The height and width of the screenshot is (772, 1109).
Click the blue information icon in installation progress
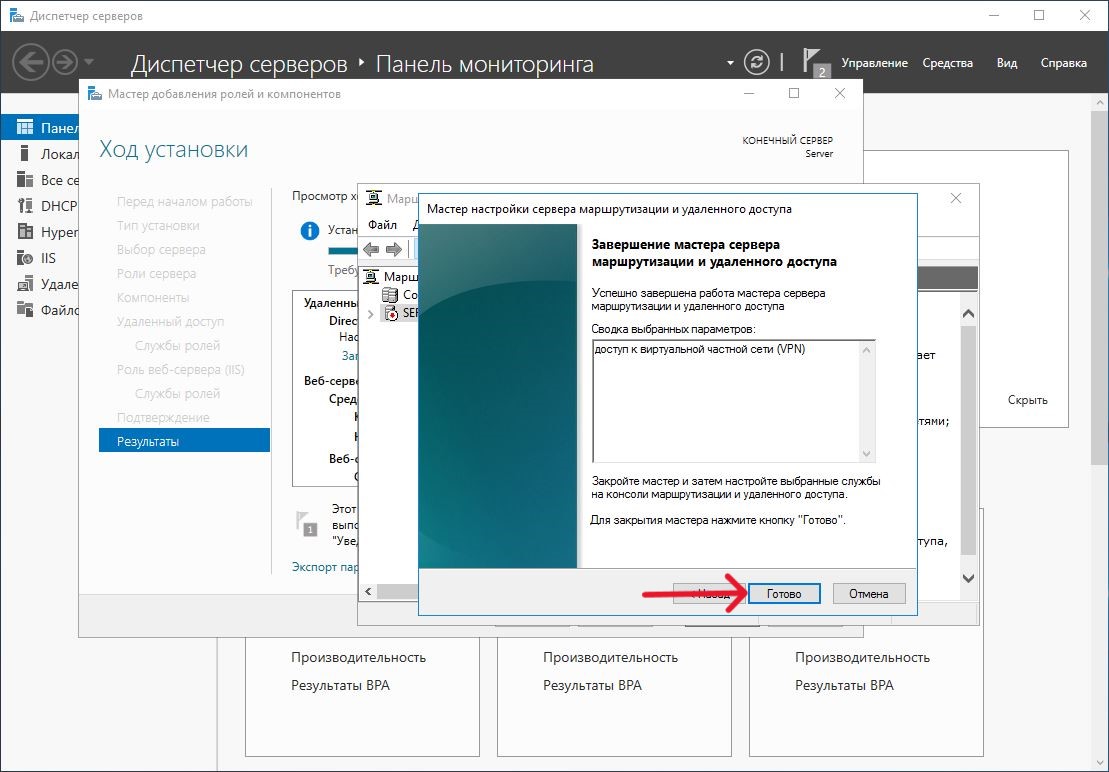(311, 231)
